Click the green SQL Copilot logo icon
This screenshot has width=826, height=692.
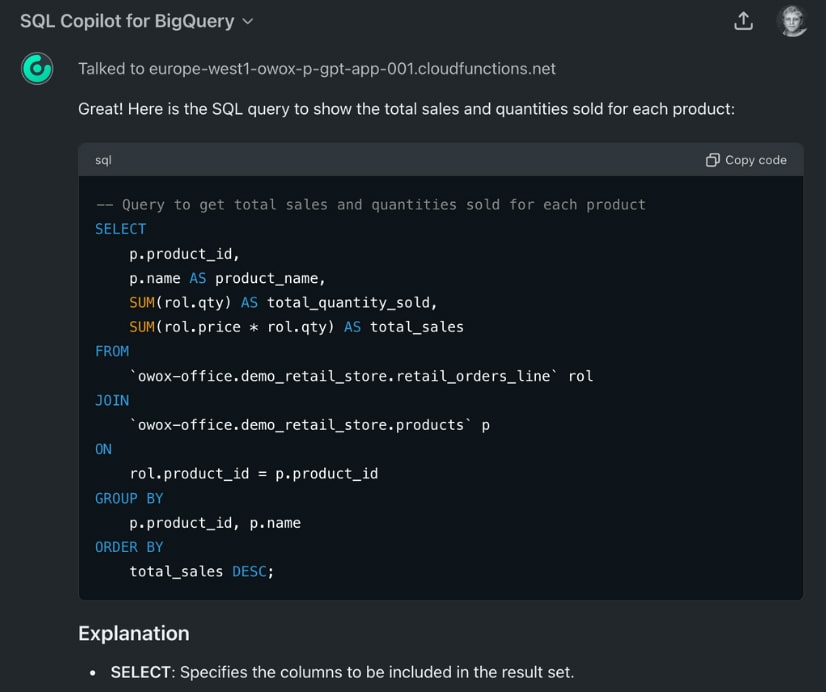pos(37,68)
